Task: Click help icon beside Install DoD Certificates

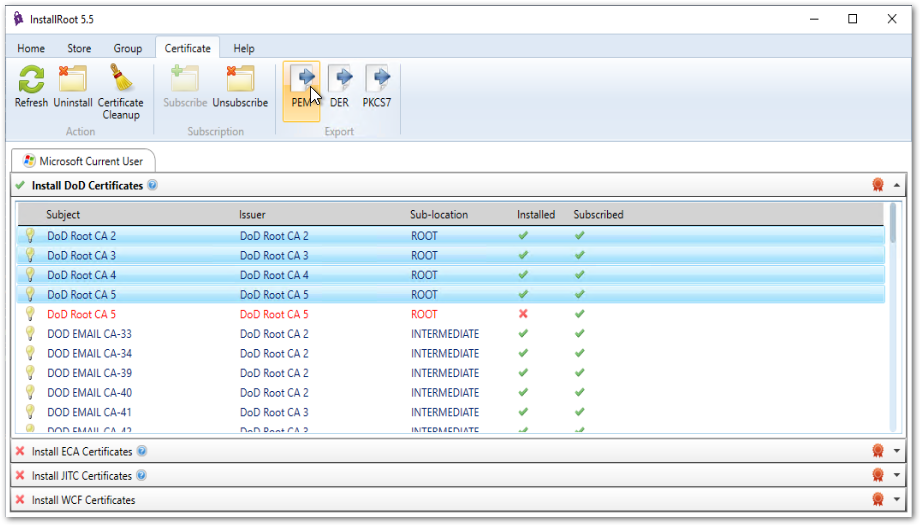Action: click(x=152, y=185)
